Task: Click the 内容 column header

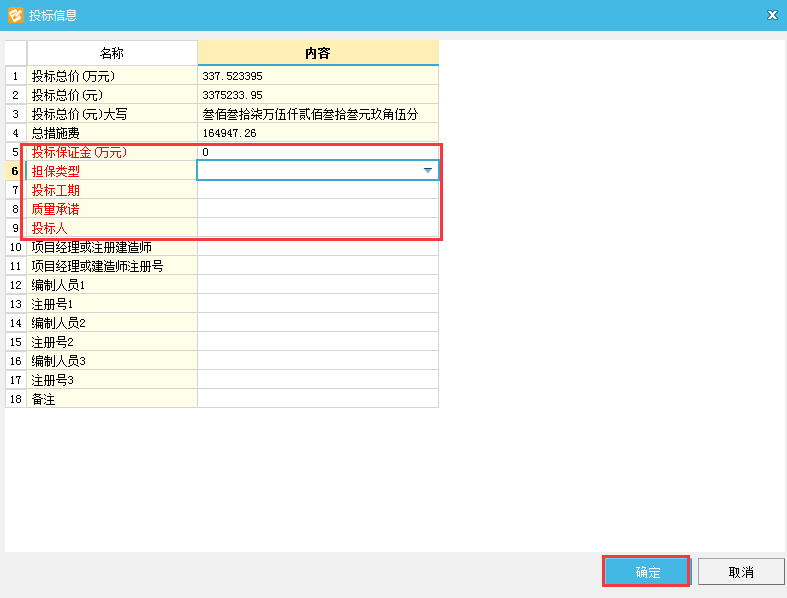Action: (x=317, y=53)
